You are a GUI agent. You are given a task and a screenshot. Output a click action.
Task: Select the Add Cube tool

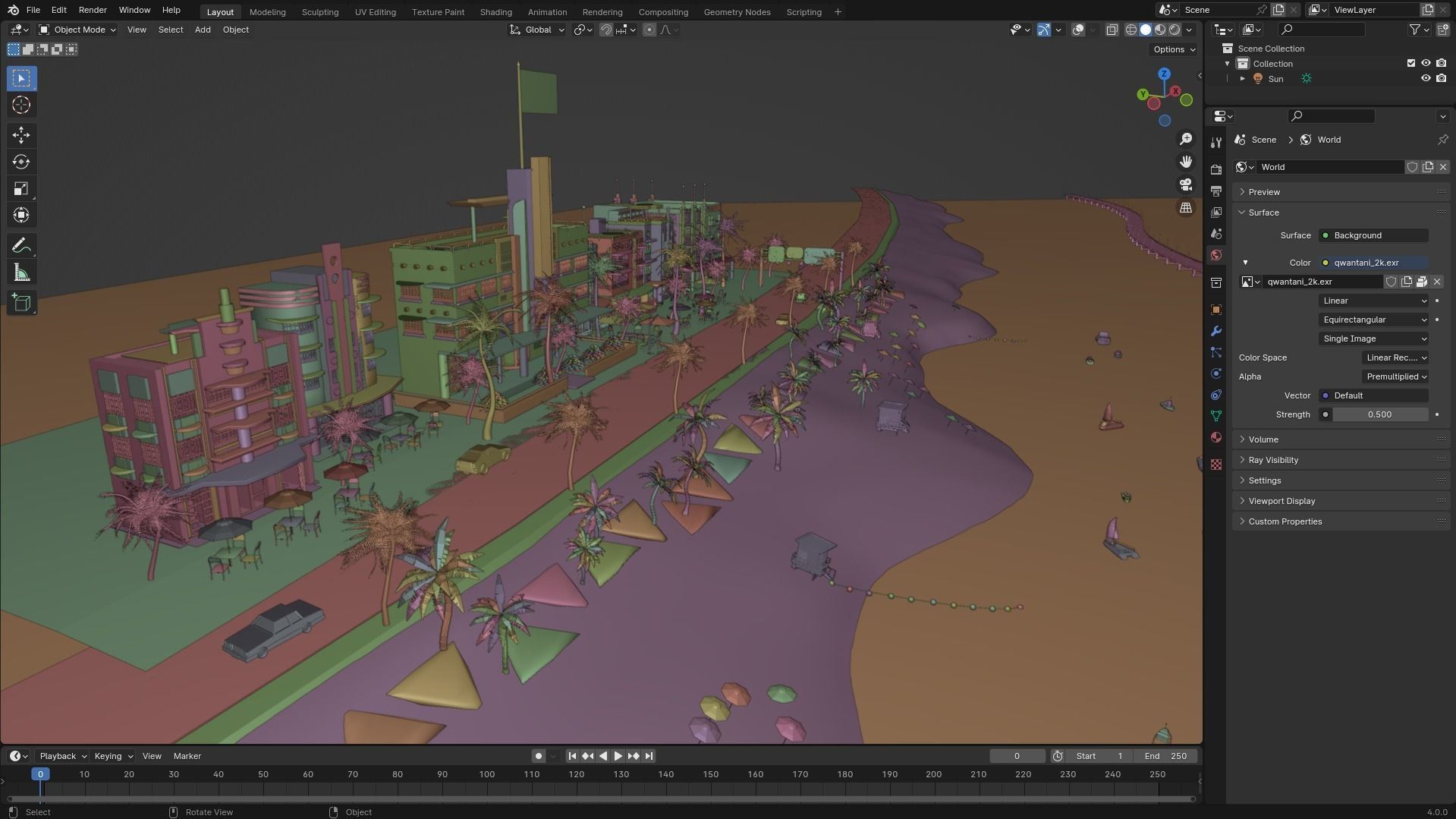(21, 303)
